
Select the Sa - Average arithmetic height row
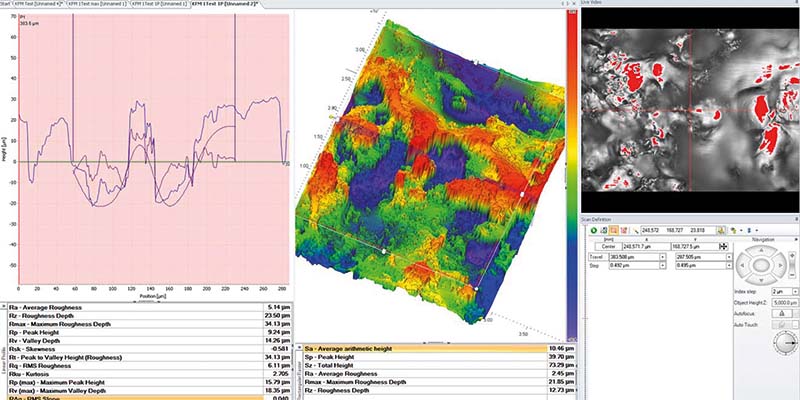tap(439, 348)
